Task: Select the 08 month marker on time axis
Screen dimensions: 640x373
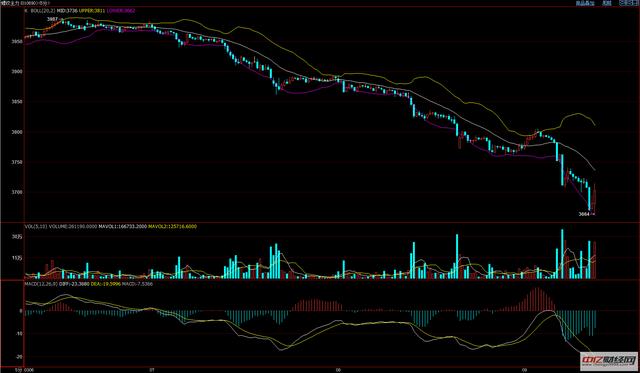Action: tap(338, 370)
